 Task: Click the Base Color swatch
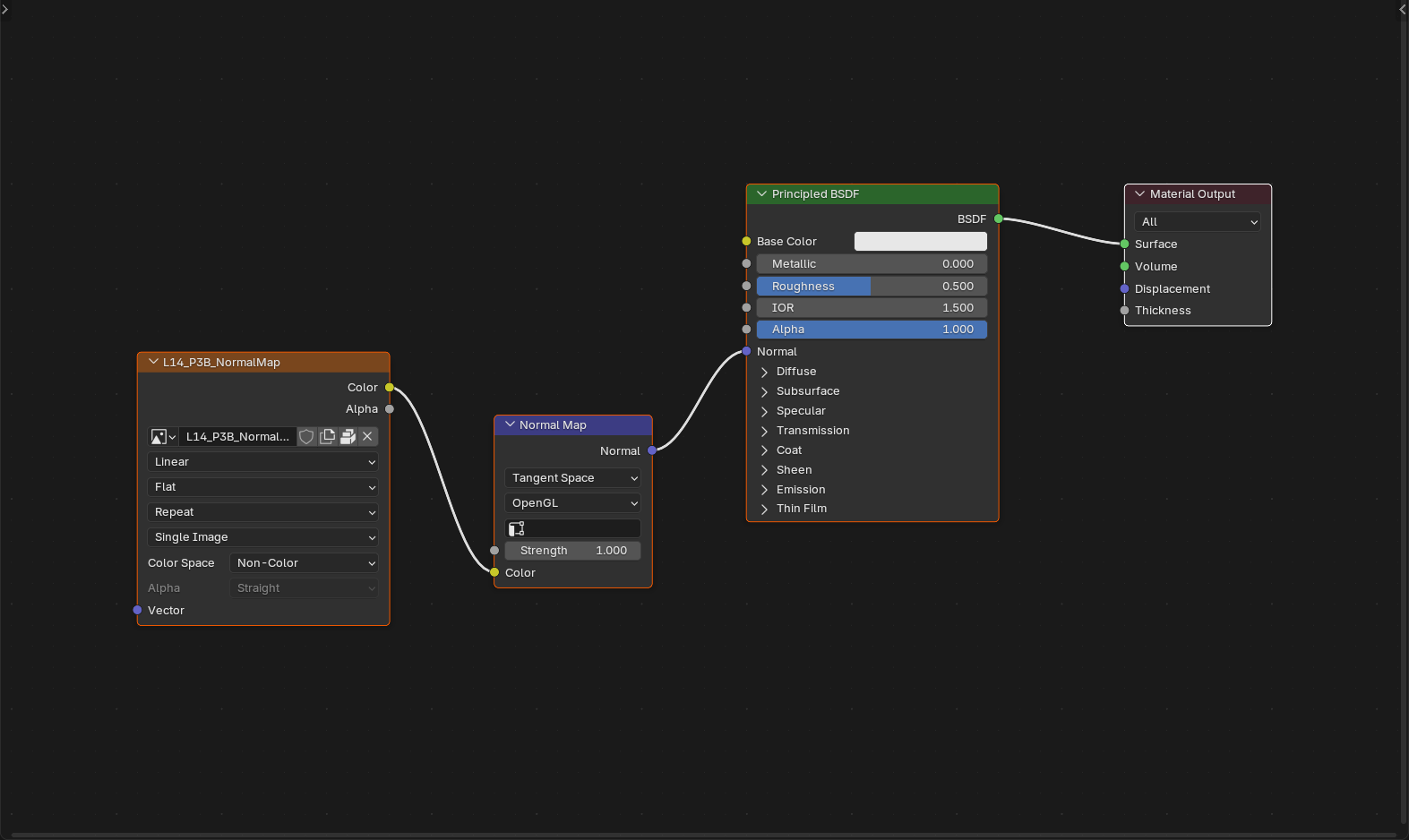921,241
